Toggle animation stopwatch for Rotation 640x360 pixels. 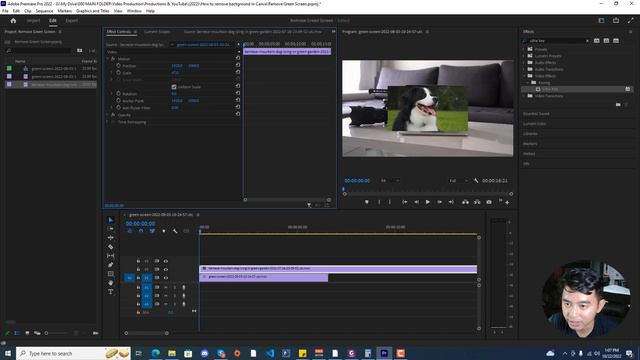coord(118,93)
